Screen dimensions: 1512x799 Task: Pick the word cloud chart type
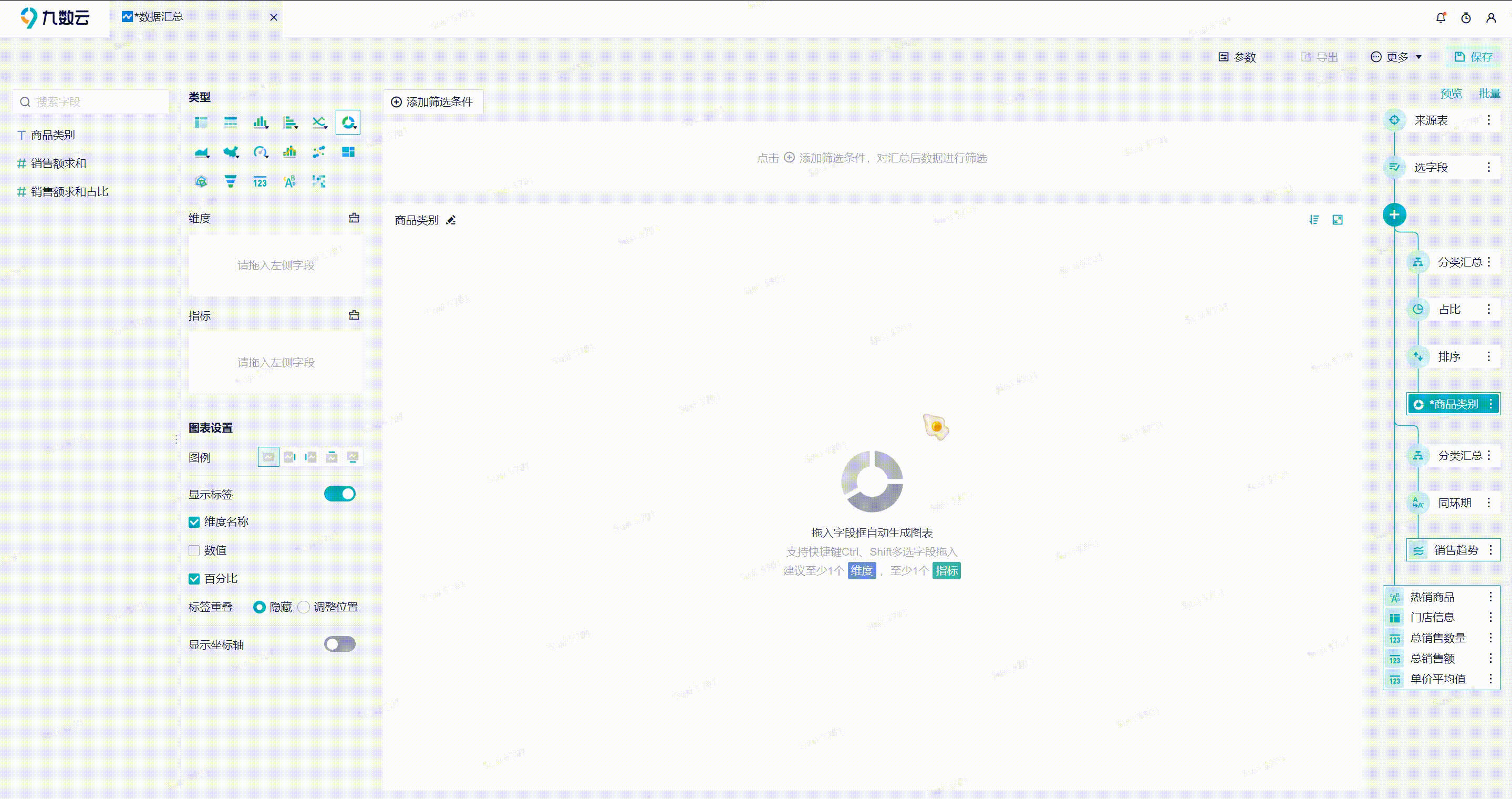(289, 181)
